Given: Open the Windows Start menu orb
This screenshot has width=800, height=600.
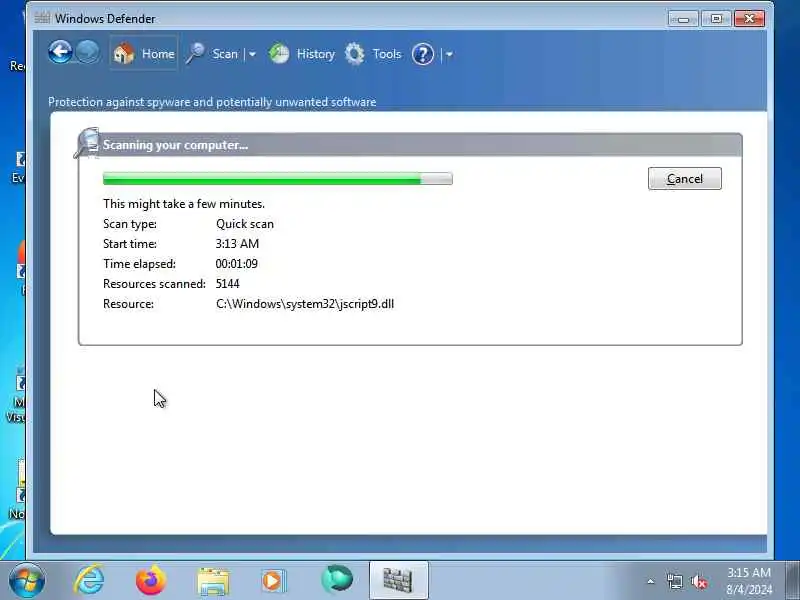Looking at the screenshot, I should point(27,581).
